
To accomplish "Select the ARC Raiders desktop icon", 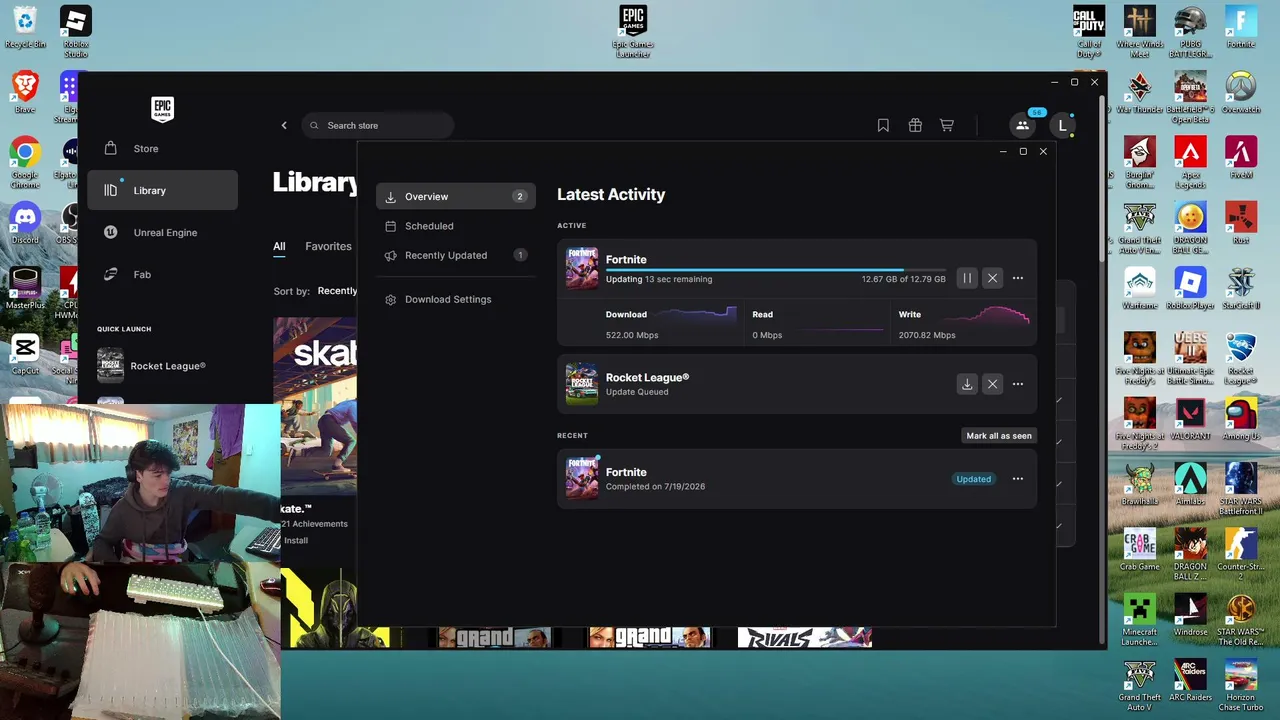I will (1190, 681).
